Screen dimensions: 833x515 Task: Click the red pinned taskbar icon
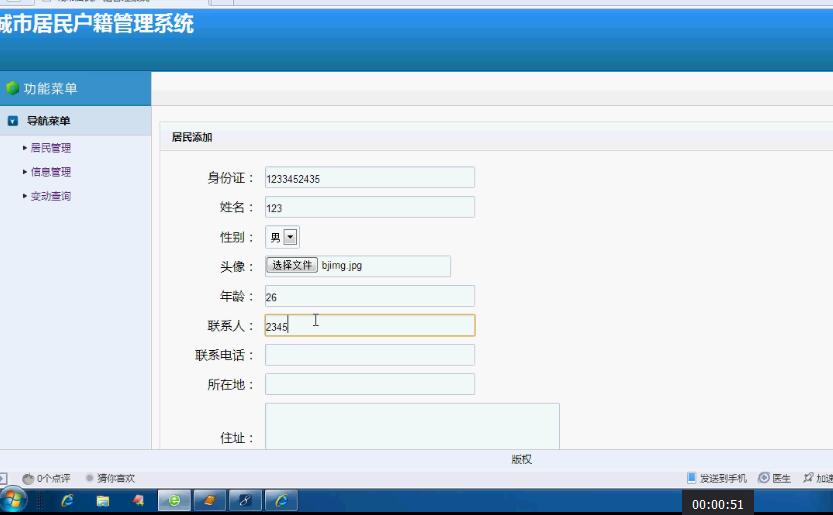(x=138, y=501)
